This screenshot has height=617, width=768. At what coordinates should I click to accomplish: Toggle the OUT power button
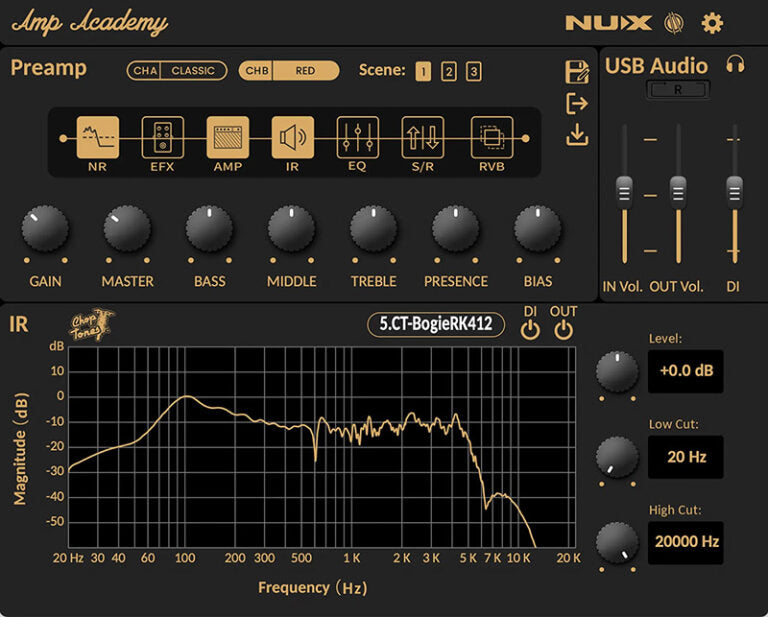pyautogui.click(x=563, y=331)
